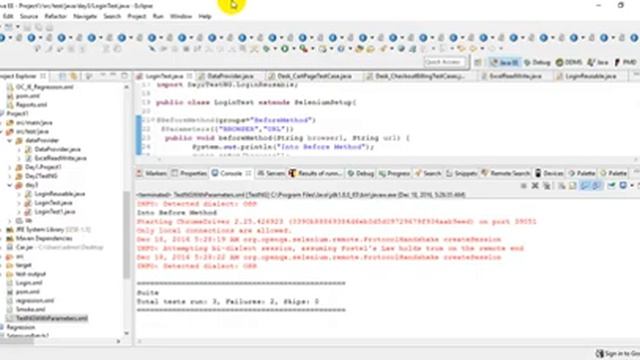
Task: Open the Refactor menu
Action: pyautogui.click(x=56, y=16)
